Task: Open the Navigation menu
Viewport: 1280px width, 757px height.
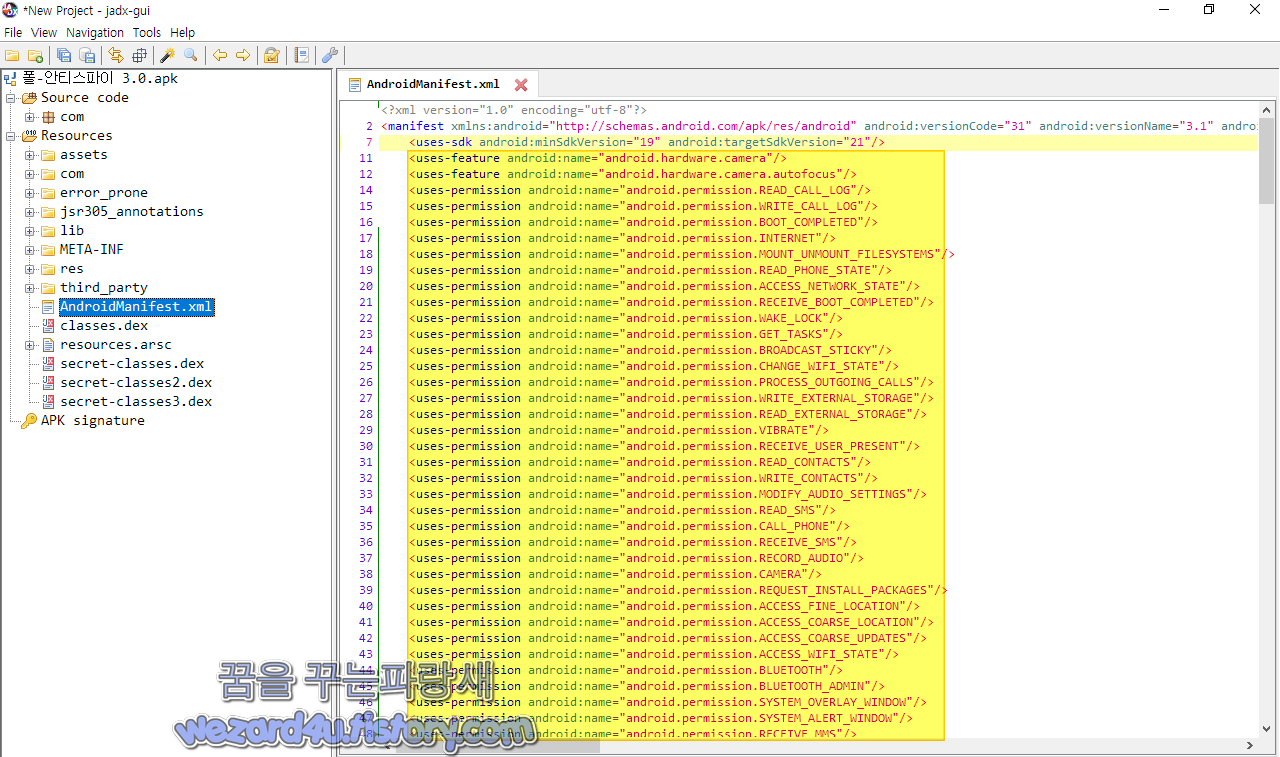Action: pyautogui.click(x=95, y=32)
